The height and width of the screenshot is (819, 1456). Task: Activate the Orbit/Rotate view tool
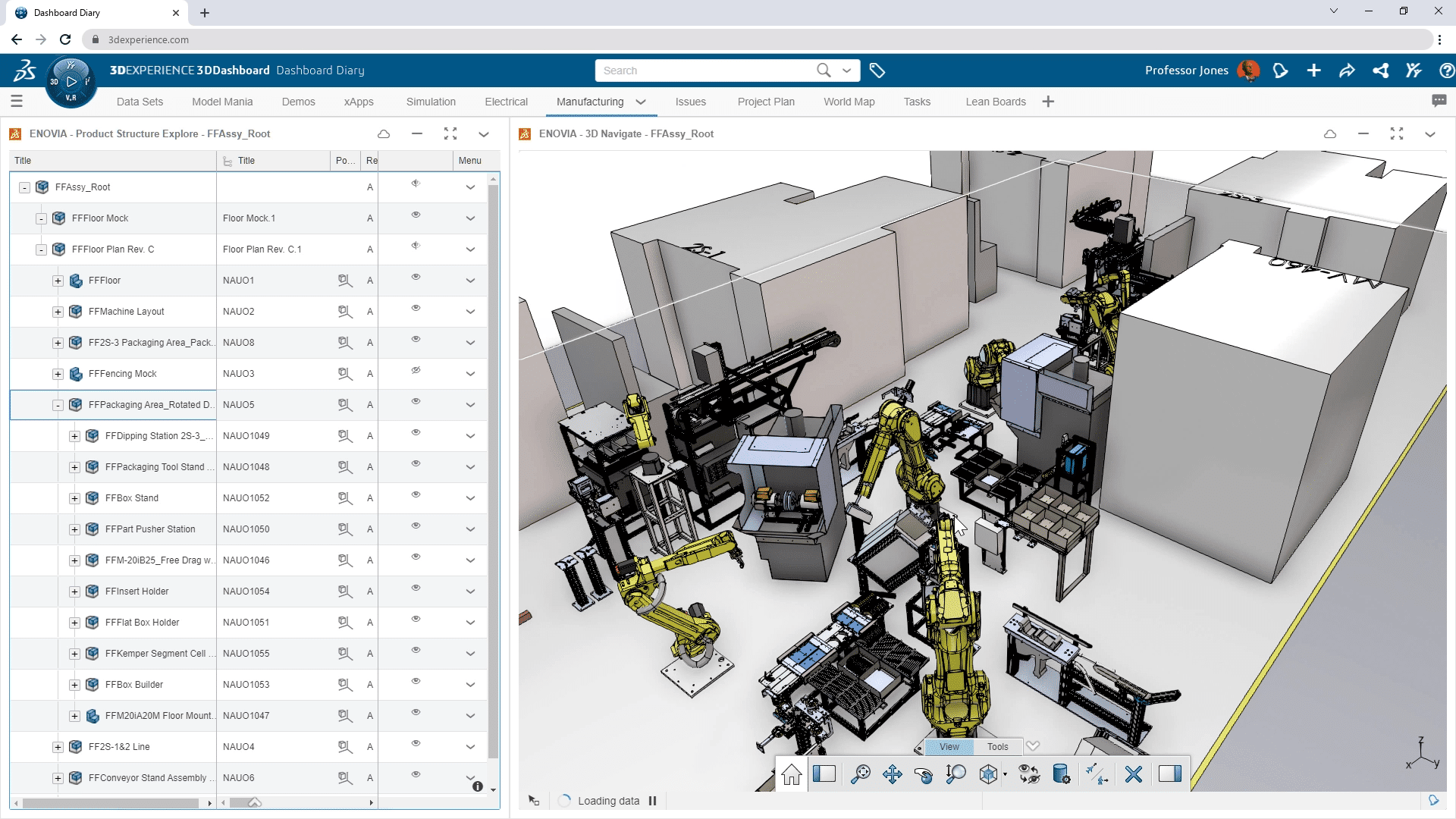(922, 774)
